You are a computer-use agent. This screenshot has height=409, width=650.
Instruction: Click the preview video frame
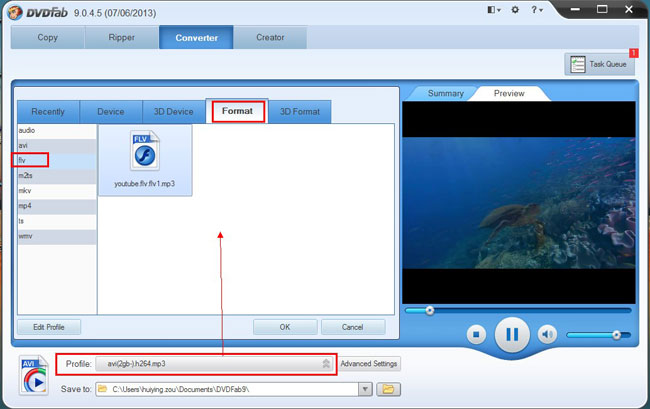(519, 203)
